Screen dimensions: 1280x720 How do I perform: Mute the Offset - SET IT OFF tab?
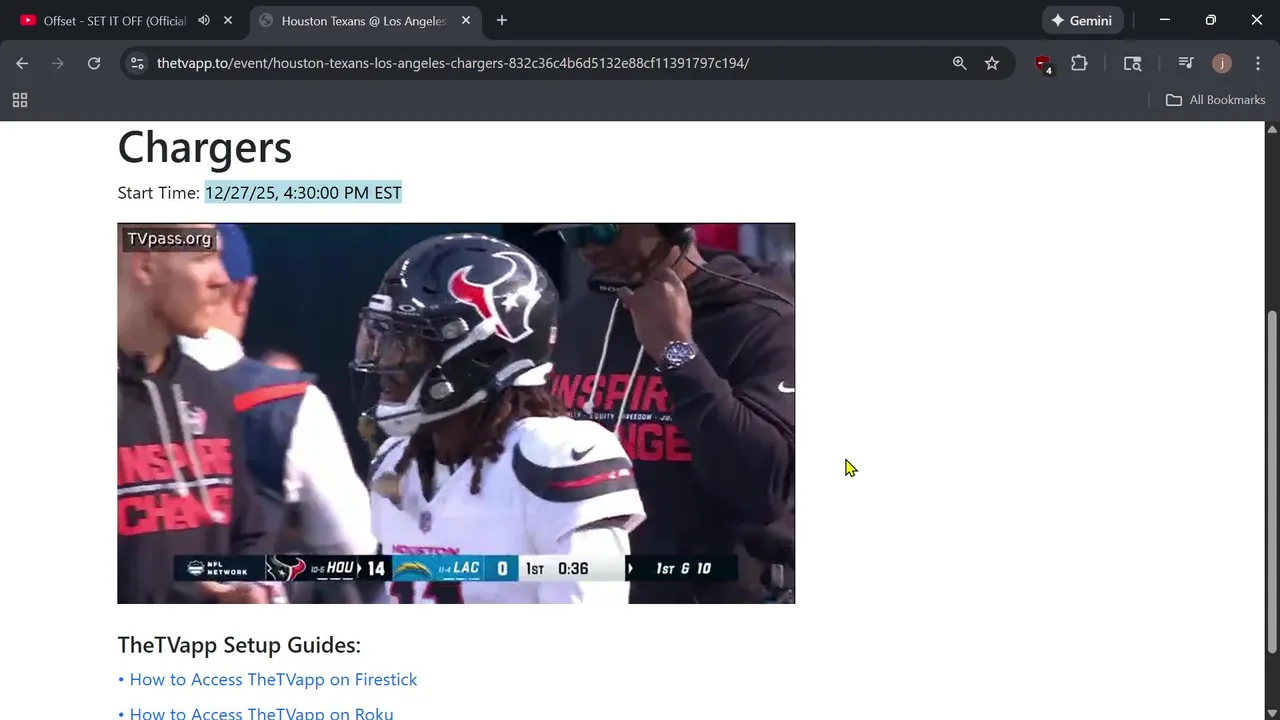(204, 20)
